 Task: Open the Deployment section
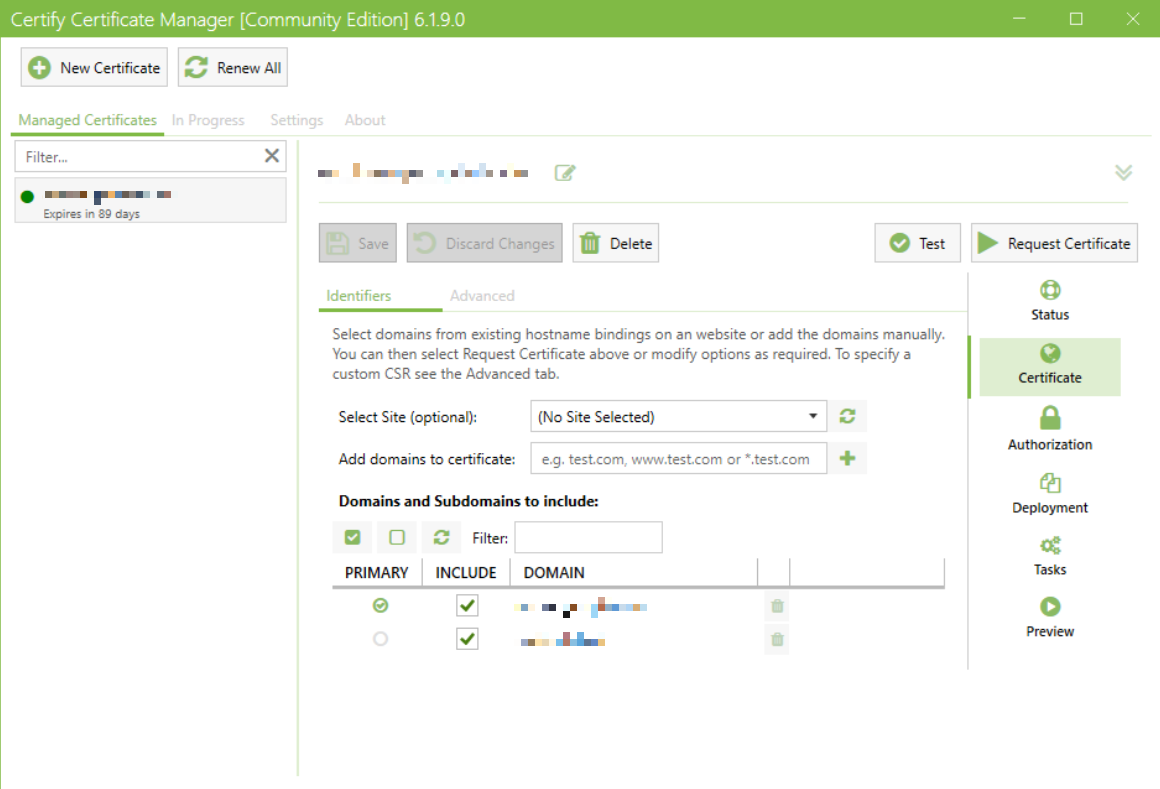(1050, 493)
